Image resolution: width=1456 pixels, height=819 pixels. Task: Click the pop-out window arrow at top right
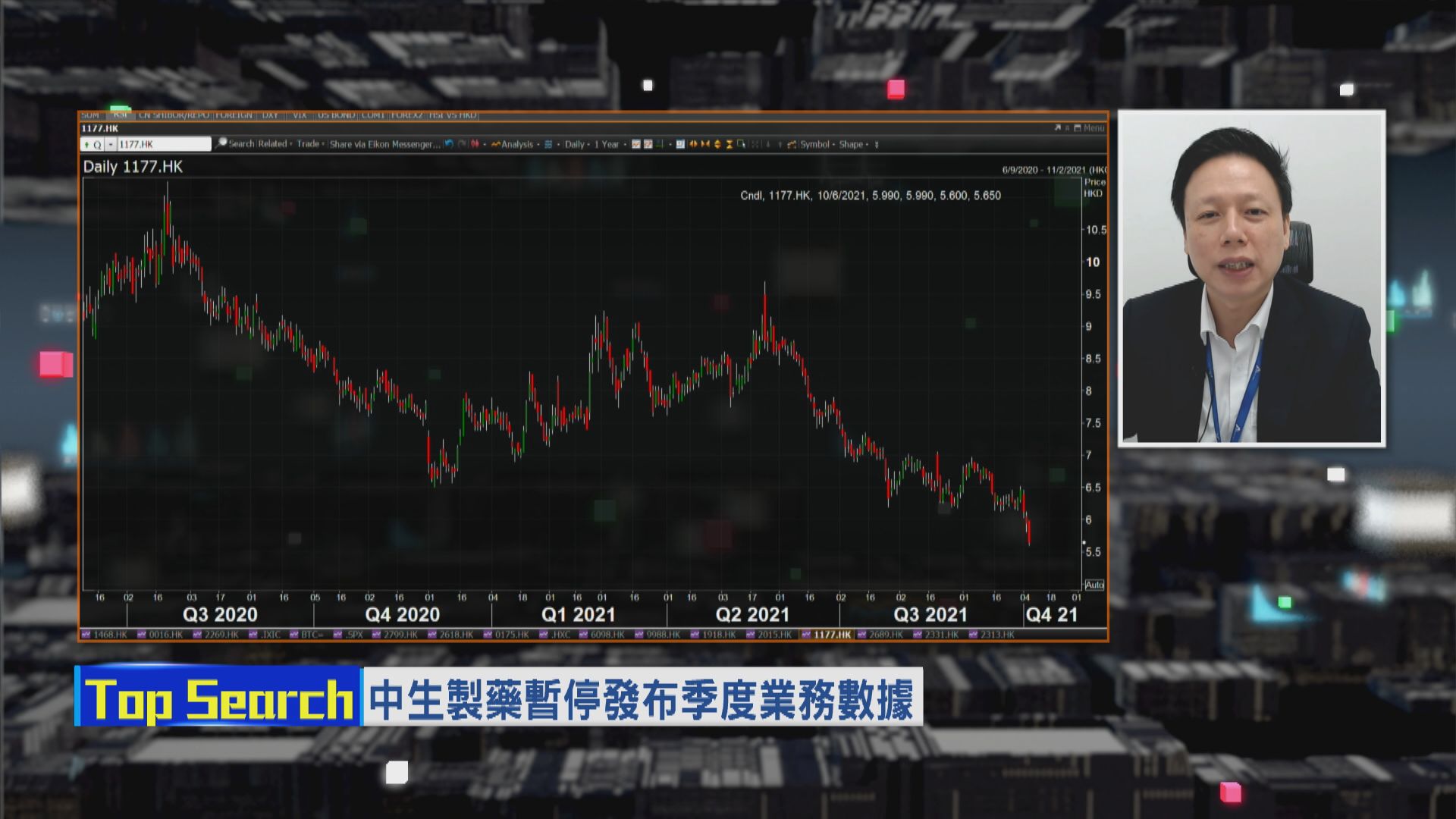[x=1056, y=128]
